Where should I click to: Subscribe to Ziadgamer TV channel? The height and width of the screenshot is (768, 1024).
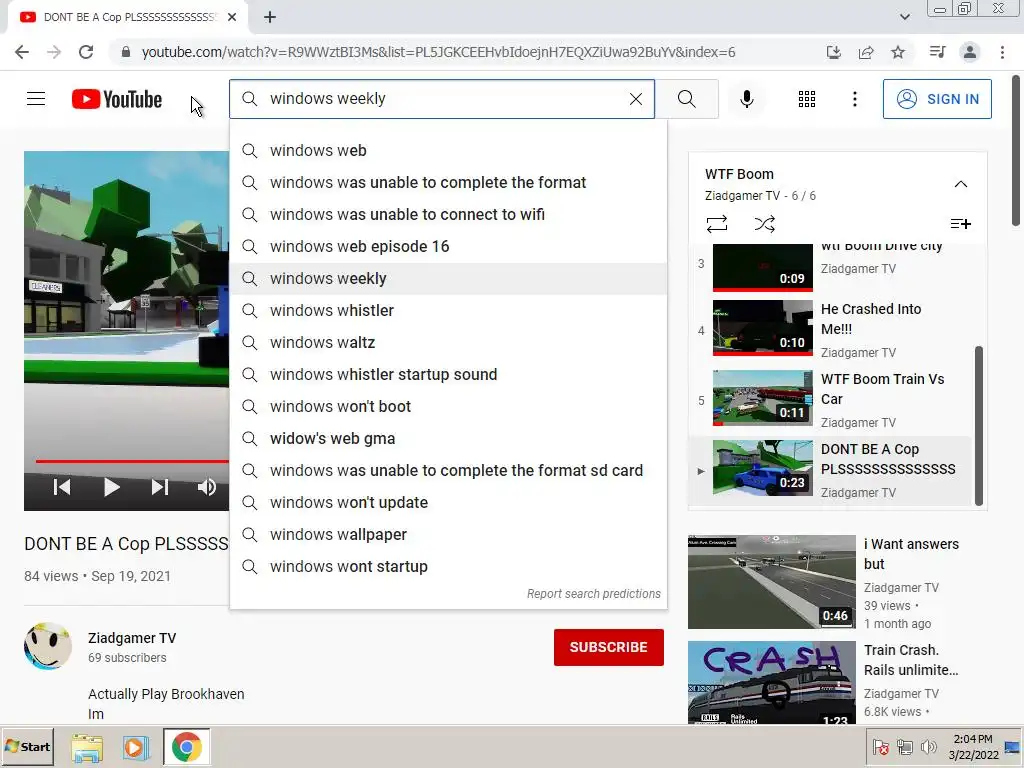(x=609, y=647)
